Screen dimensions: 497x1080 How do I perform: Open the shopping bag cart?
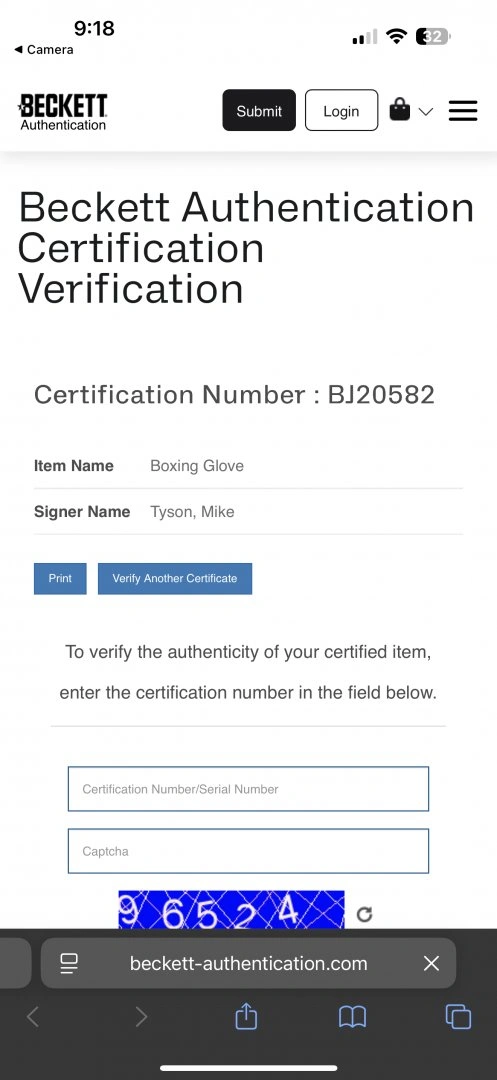coord(399,109)
